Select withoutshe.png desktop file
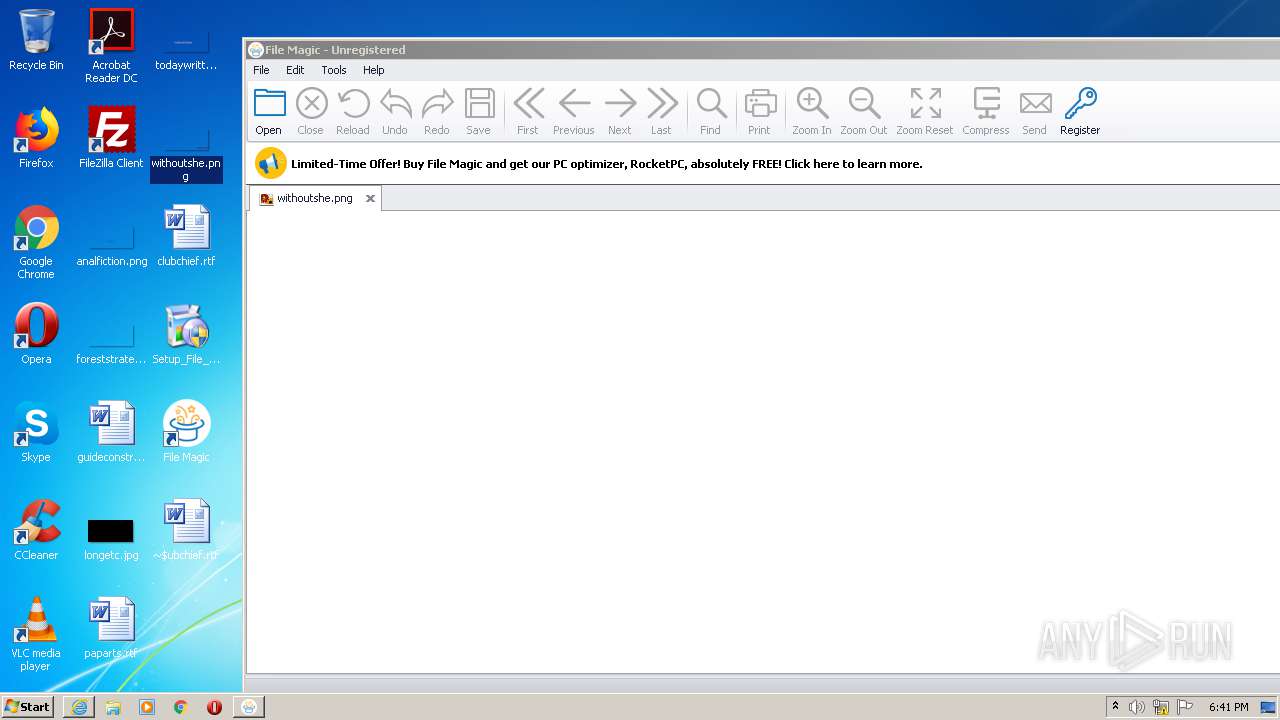The image size is (1280, 720). (x=186, y=156)
